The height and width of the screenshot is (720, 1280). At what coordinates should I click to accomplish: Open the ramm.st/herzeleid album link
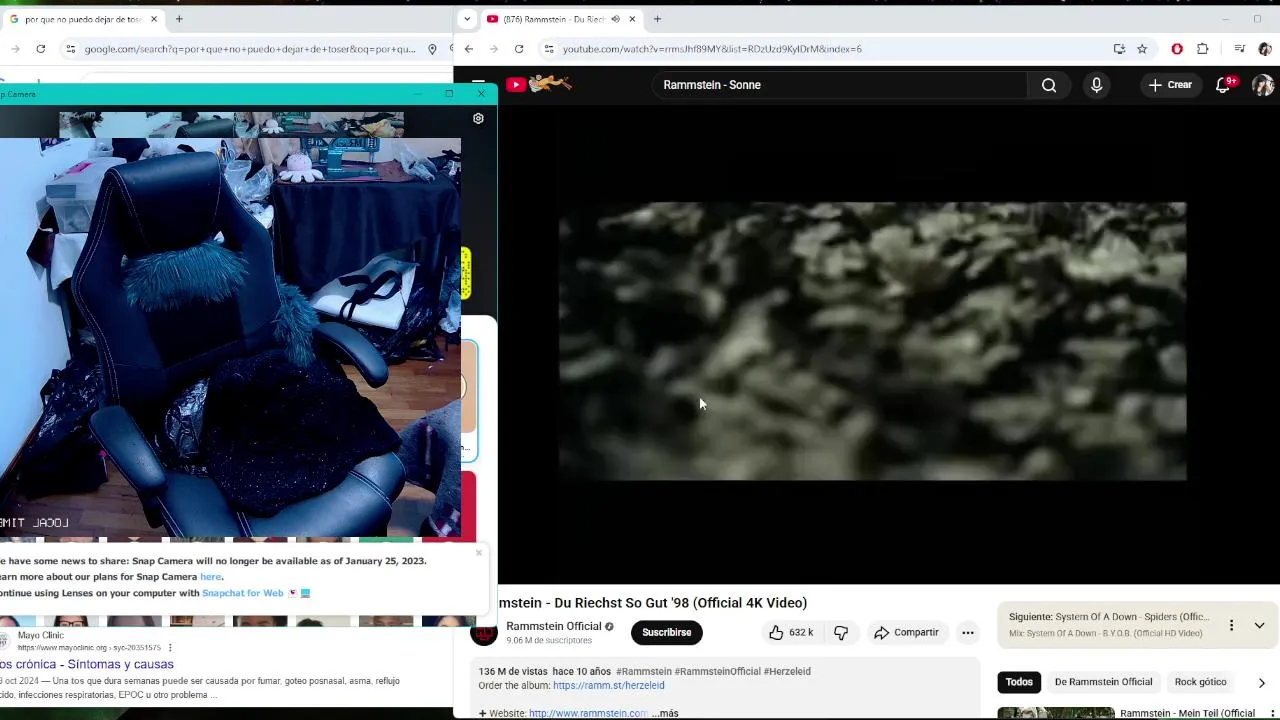coord(608,686)
